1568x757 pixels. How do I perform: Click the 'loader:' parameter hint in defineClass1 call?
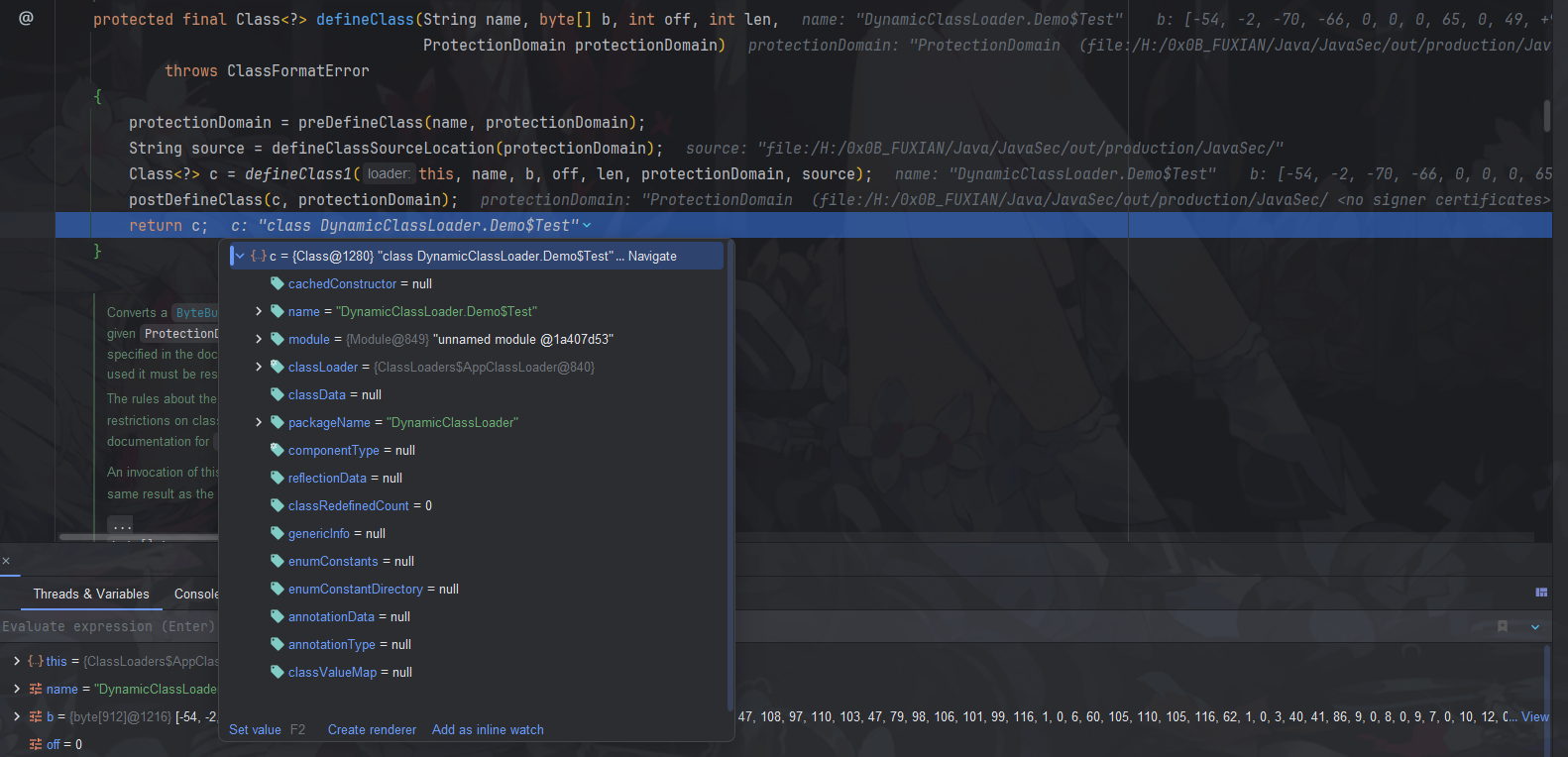[388, 173]
